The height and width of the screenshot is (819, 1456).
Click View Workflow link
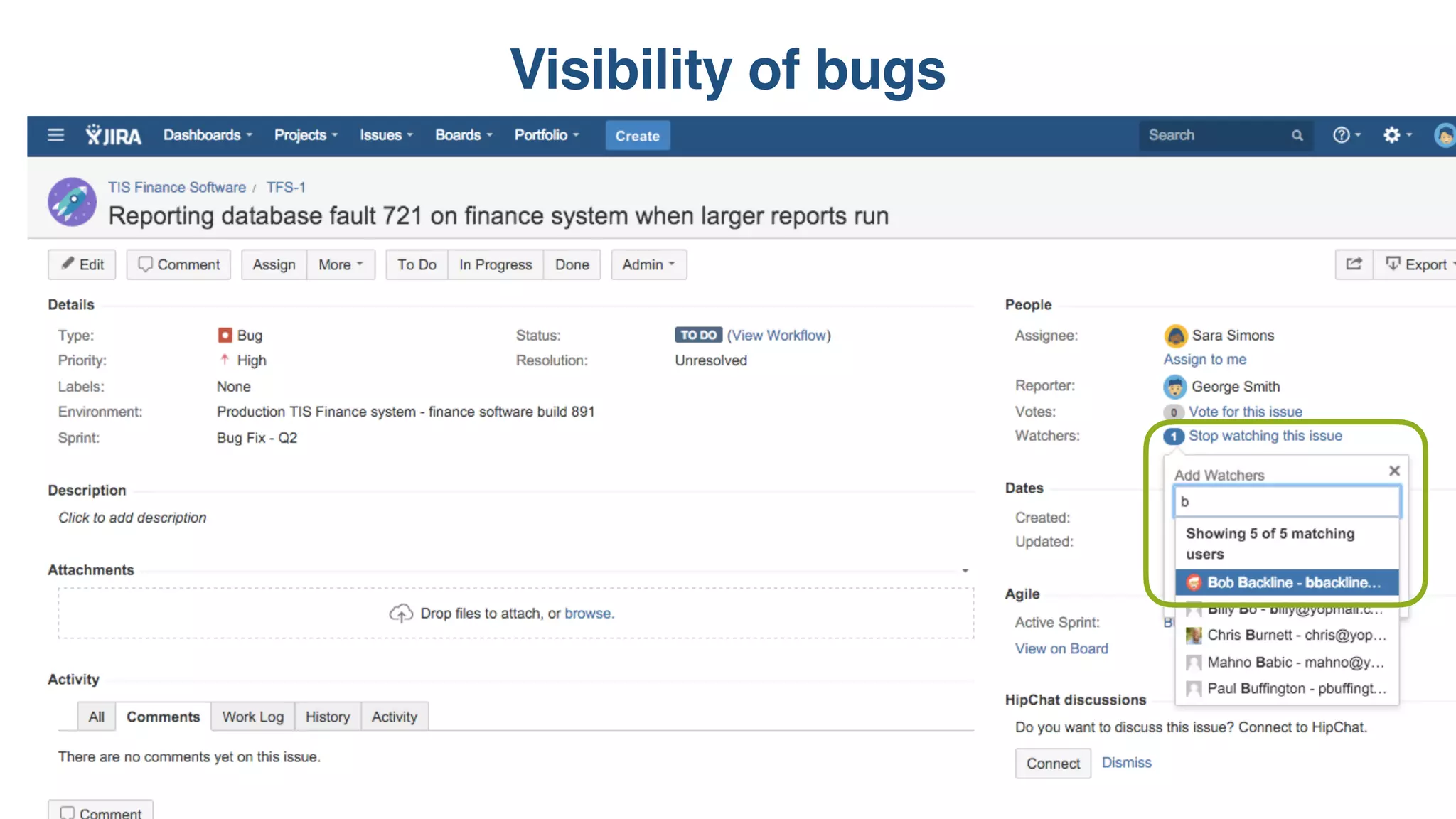778,335
